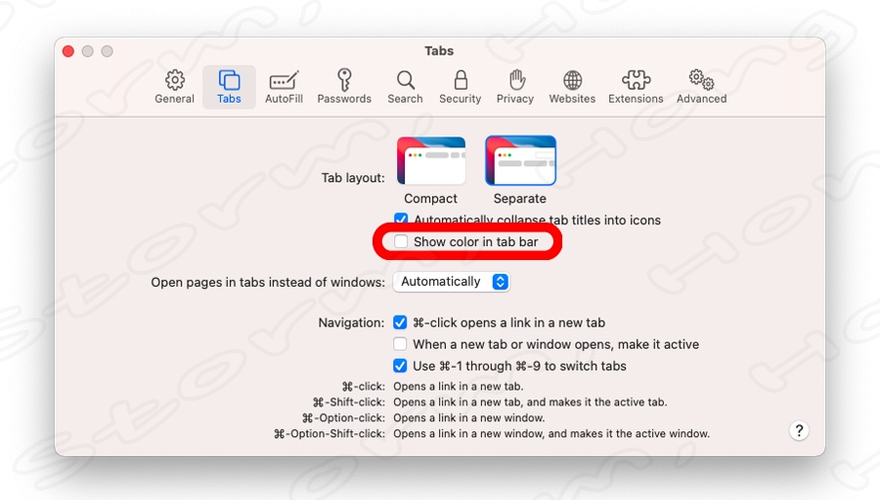Click the 'Navigation:' label
Screen dimensions: 880x500
351,323
